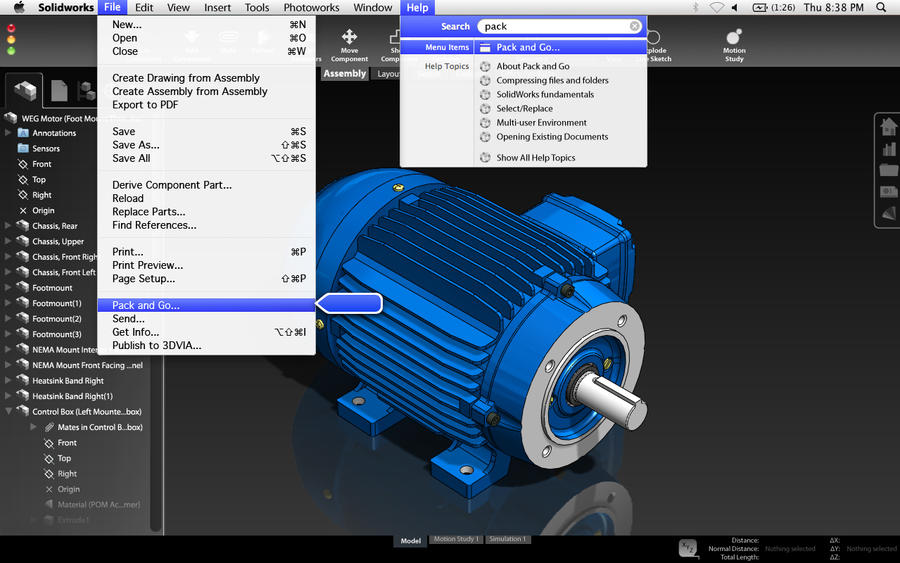The width and height of the screenshot is (900, 563).
Task: Click the Wi-Fi icon in the menu bar
Action: coord(716,7)
